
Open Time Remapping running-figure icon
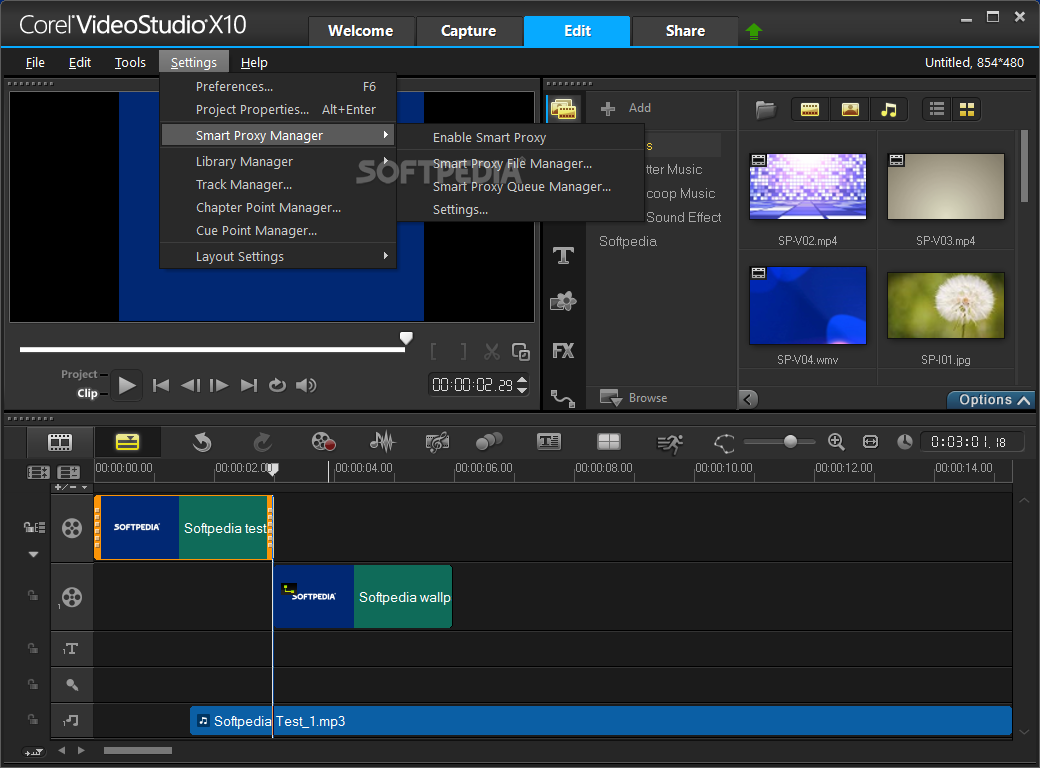tap(669, 443)
